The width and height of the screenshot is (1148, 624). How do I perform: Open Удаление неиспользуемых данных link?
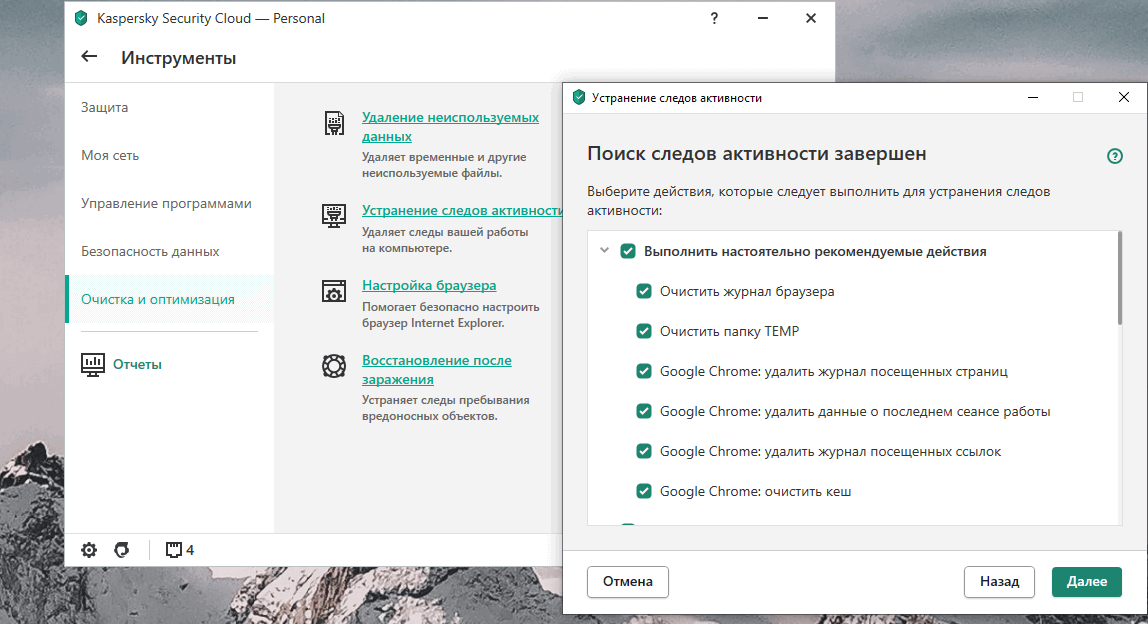450,127
